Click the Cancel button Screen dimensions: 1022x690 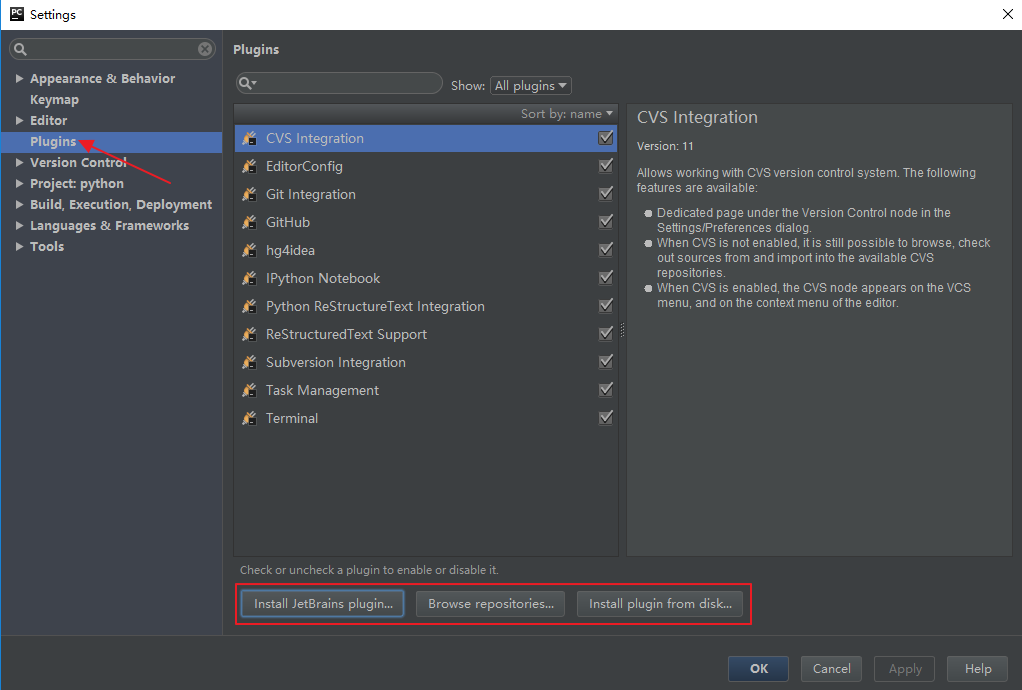(832, 668)
